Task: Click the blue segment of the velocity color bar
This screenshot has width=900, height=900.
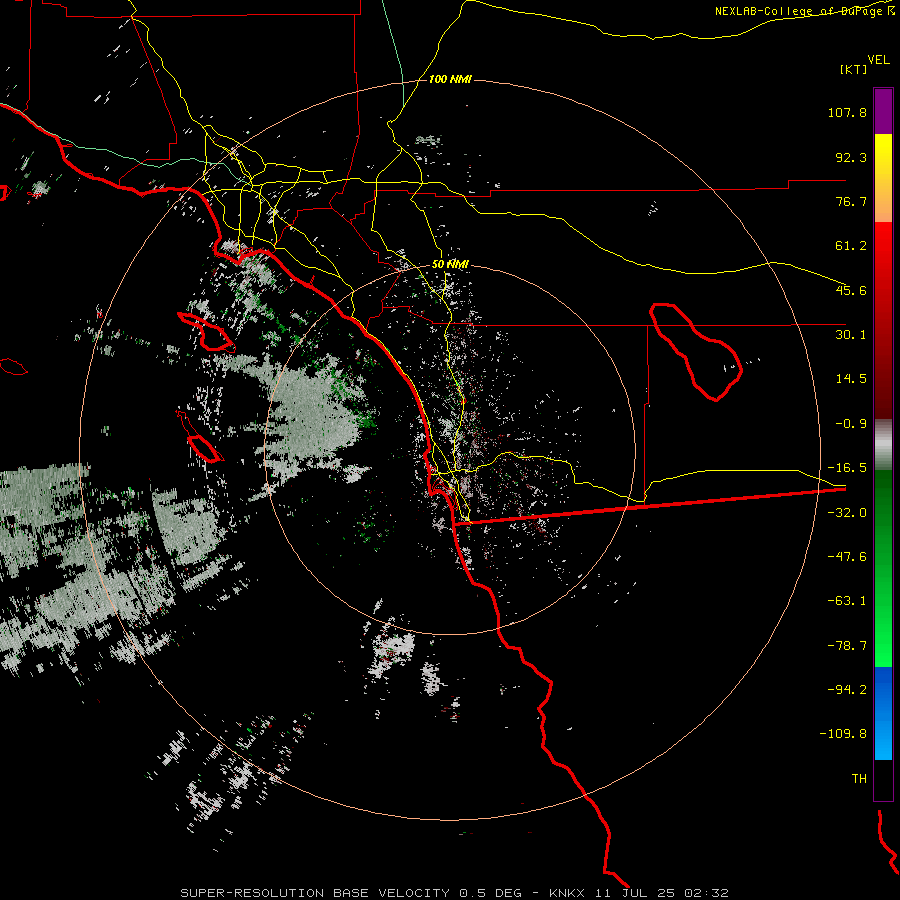Action: 883,713
